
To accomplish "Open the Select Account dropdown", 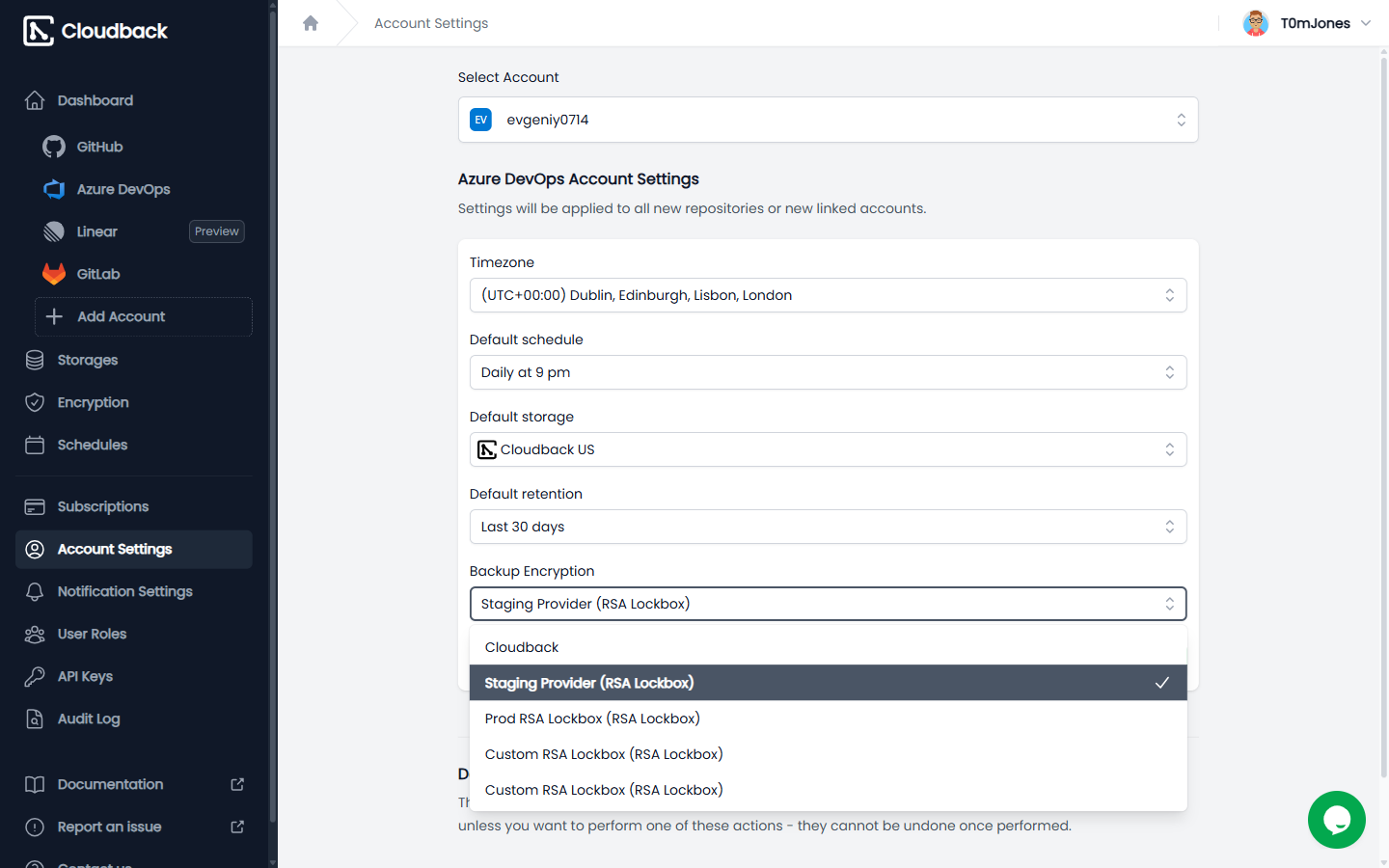I will [x=828, y=120].
